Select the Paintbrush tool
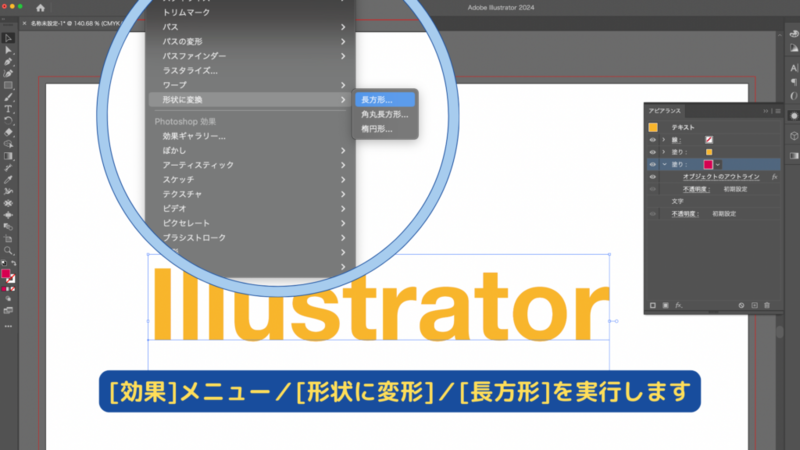 [x=8, y=97]
